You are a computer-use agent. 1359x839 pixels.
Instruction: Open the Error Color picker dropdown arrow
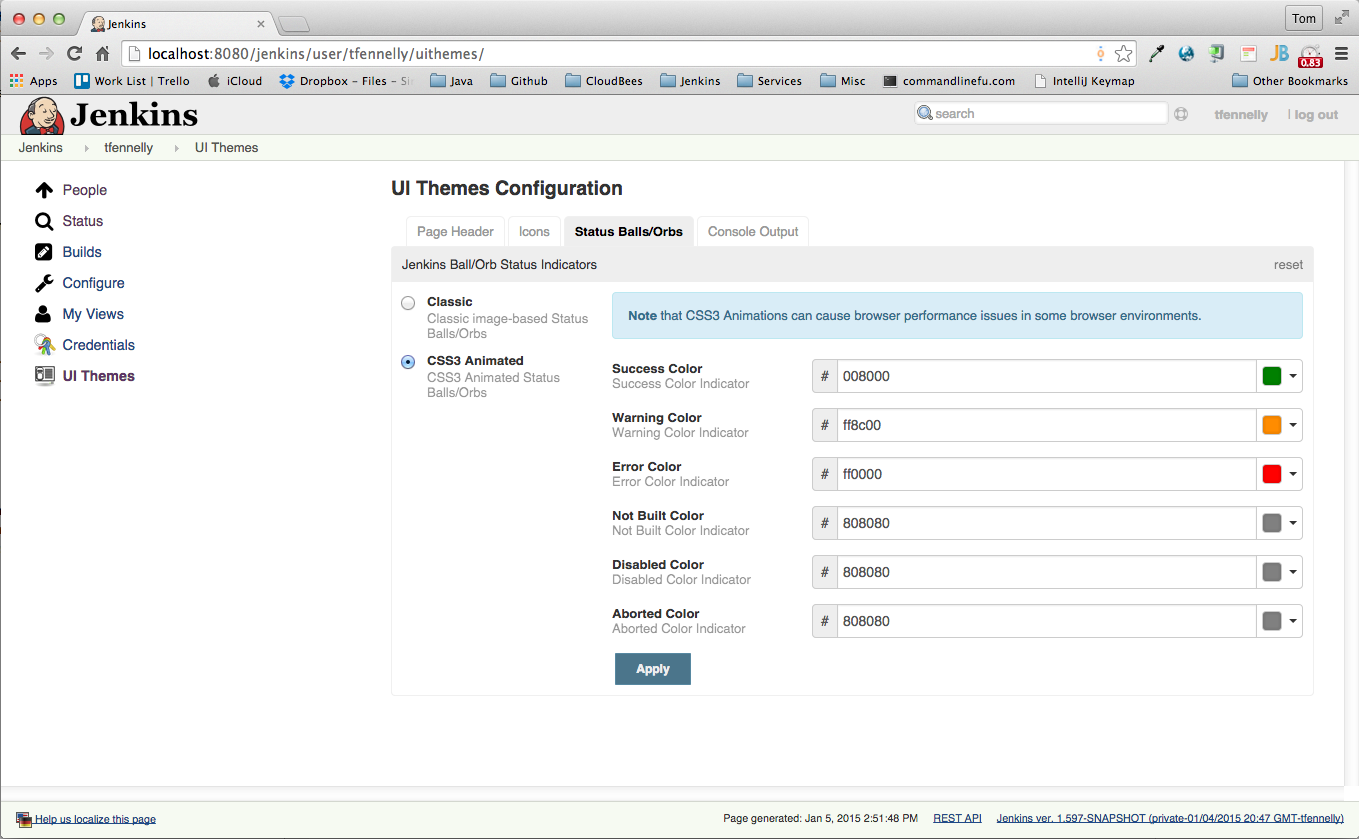(1293, 474)
